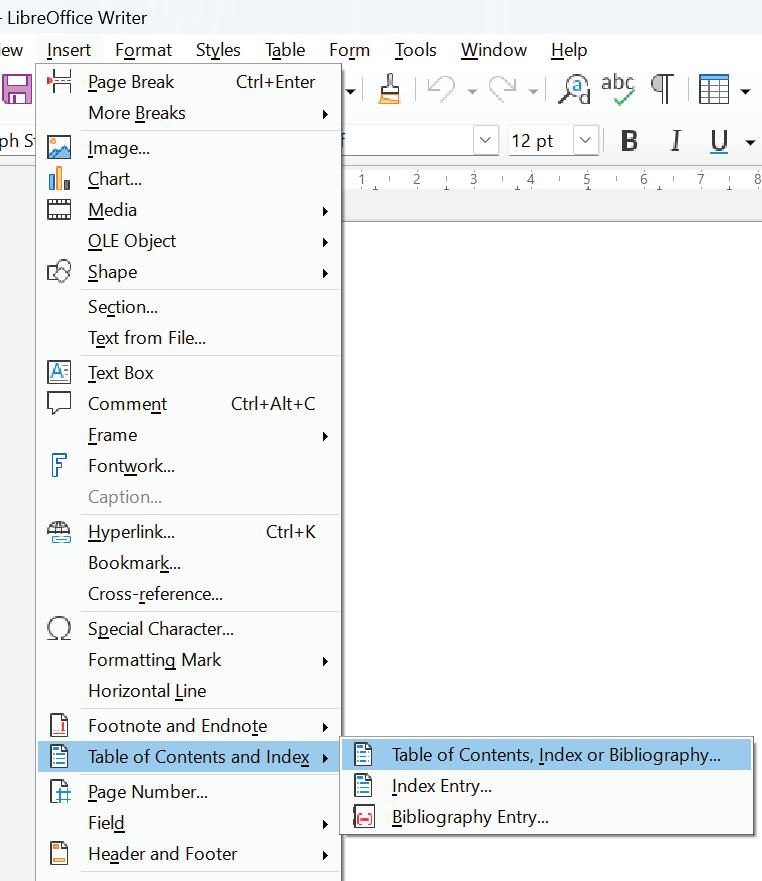The width and height of the screenshot is (762, 881).
Task: Select Image... menu entry
Action: pyautogui.click(x=189, y=148)
